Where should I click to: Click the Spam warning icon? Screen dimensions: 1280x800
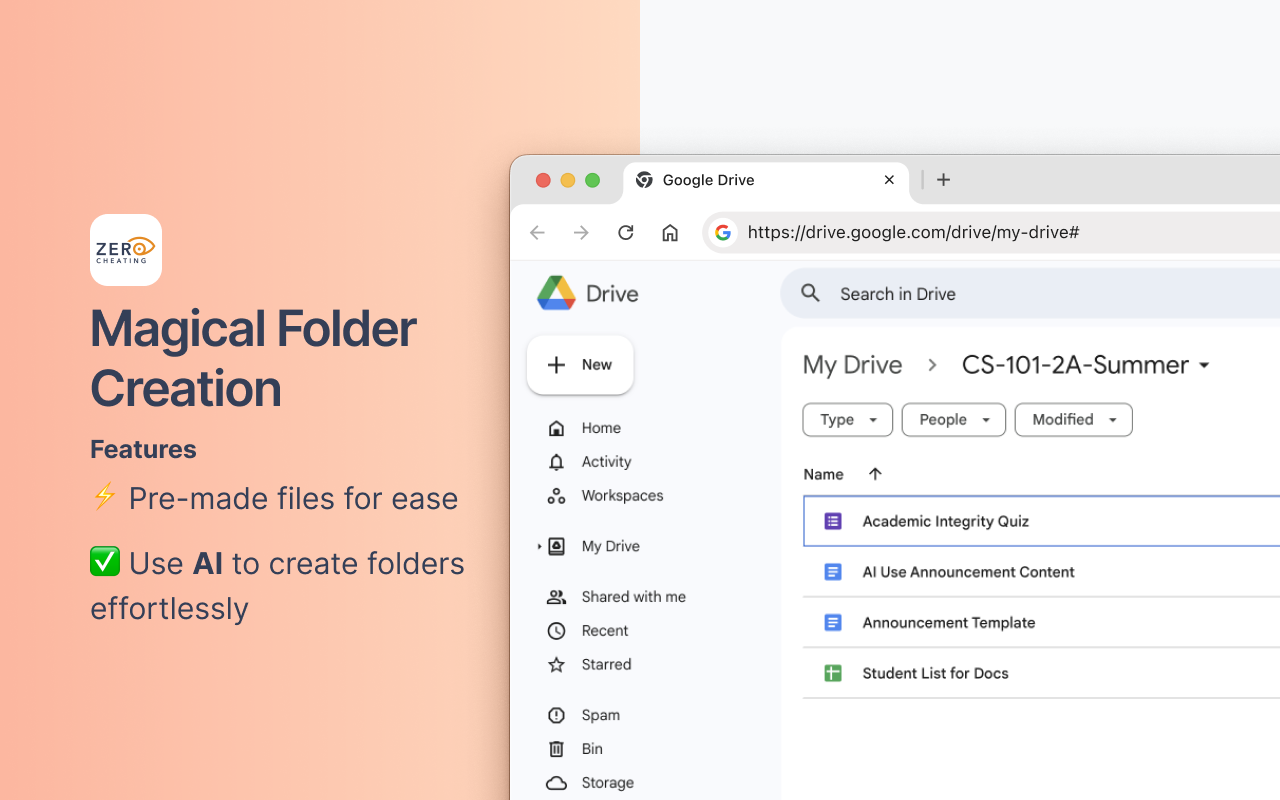click(557, 715)
